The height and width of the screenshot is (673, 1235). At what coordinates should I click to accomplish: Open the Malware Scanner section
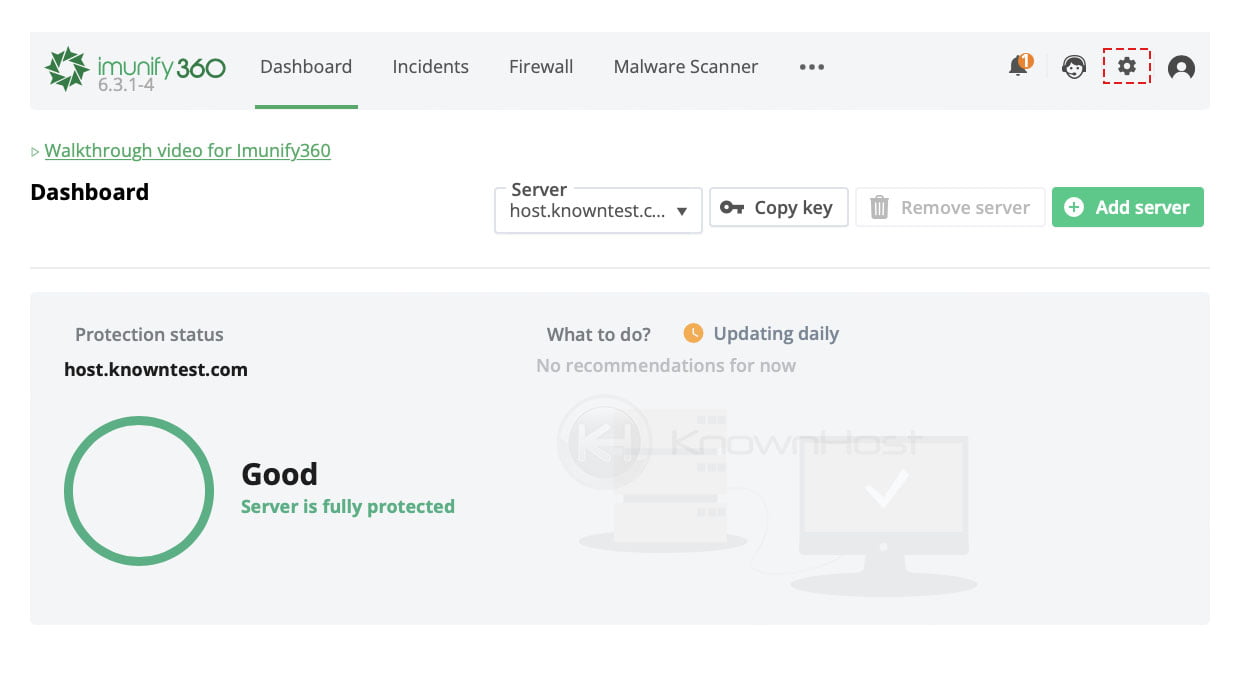685,66
